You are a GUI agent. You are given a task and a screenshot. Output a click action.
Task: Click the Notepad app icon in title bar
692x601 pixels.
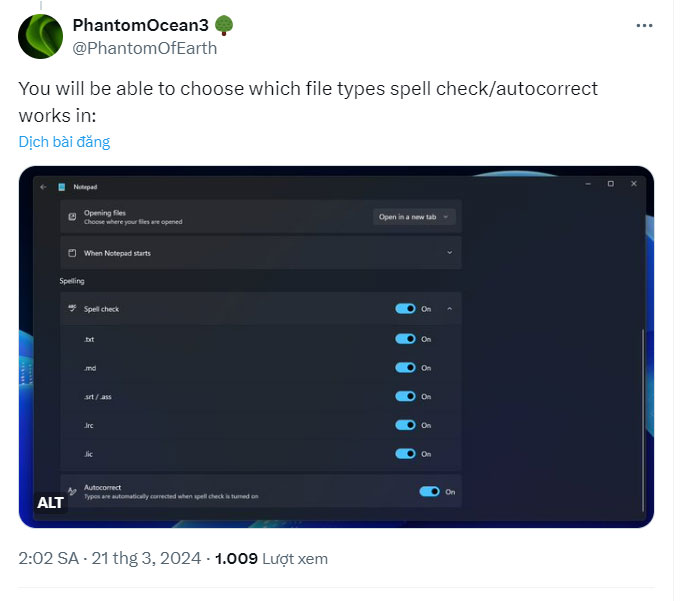(x=61, y=187)
